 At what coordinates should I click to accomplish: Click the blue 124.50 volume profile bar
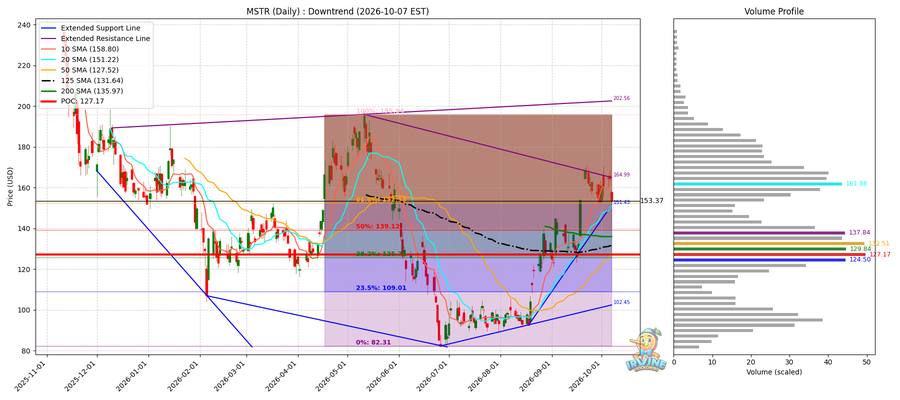pyautogui.click(x=759, y=260)
